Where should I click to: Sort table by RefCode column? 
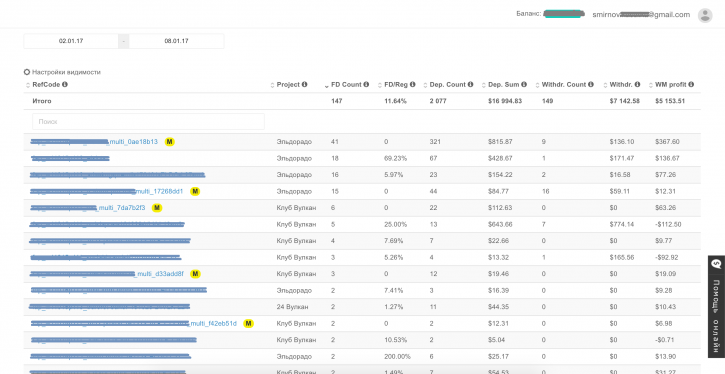pos(27,85)
